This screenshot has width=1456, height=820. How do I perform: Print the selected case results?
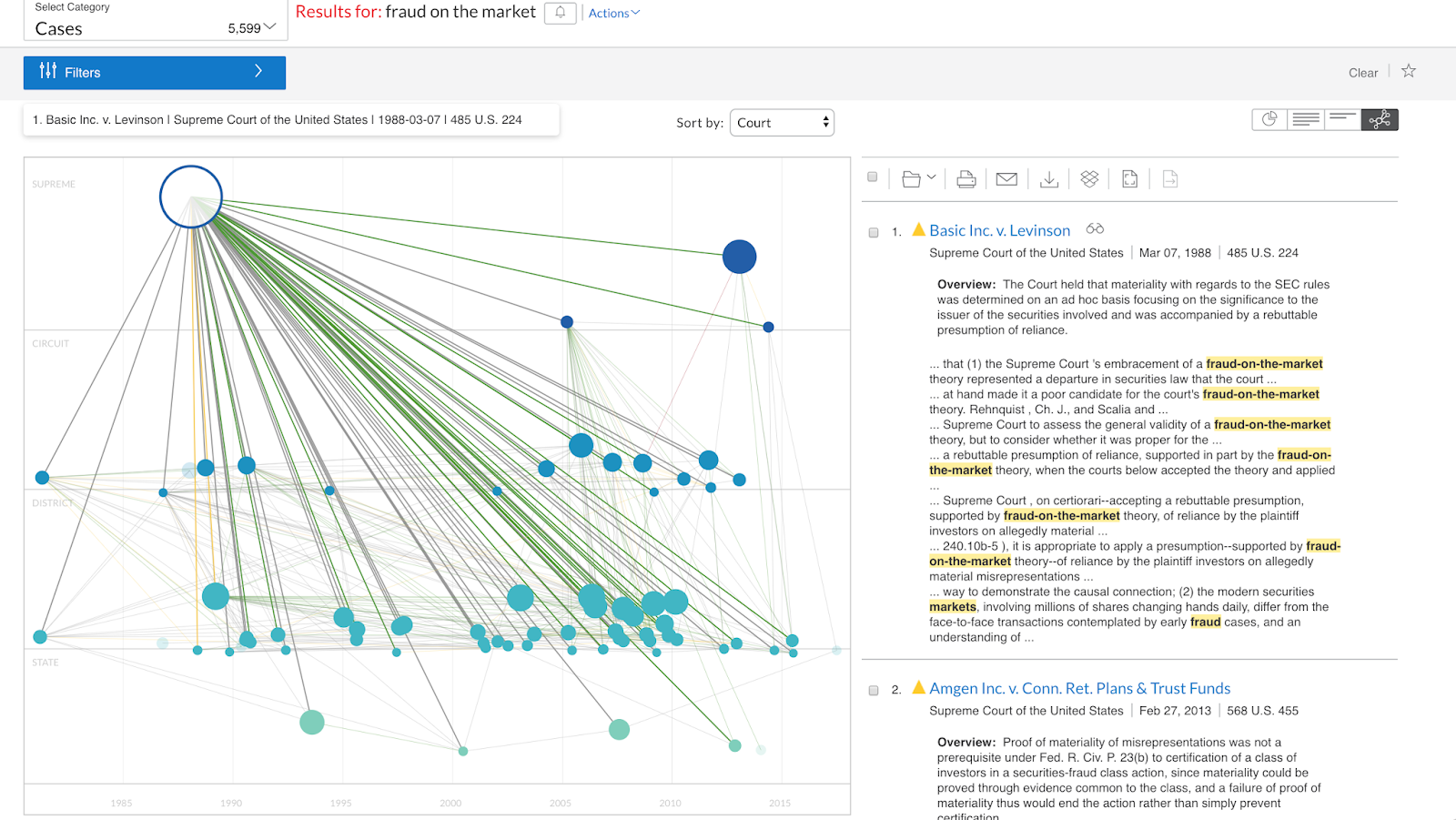[x=966, y=178]
